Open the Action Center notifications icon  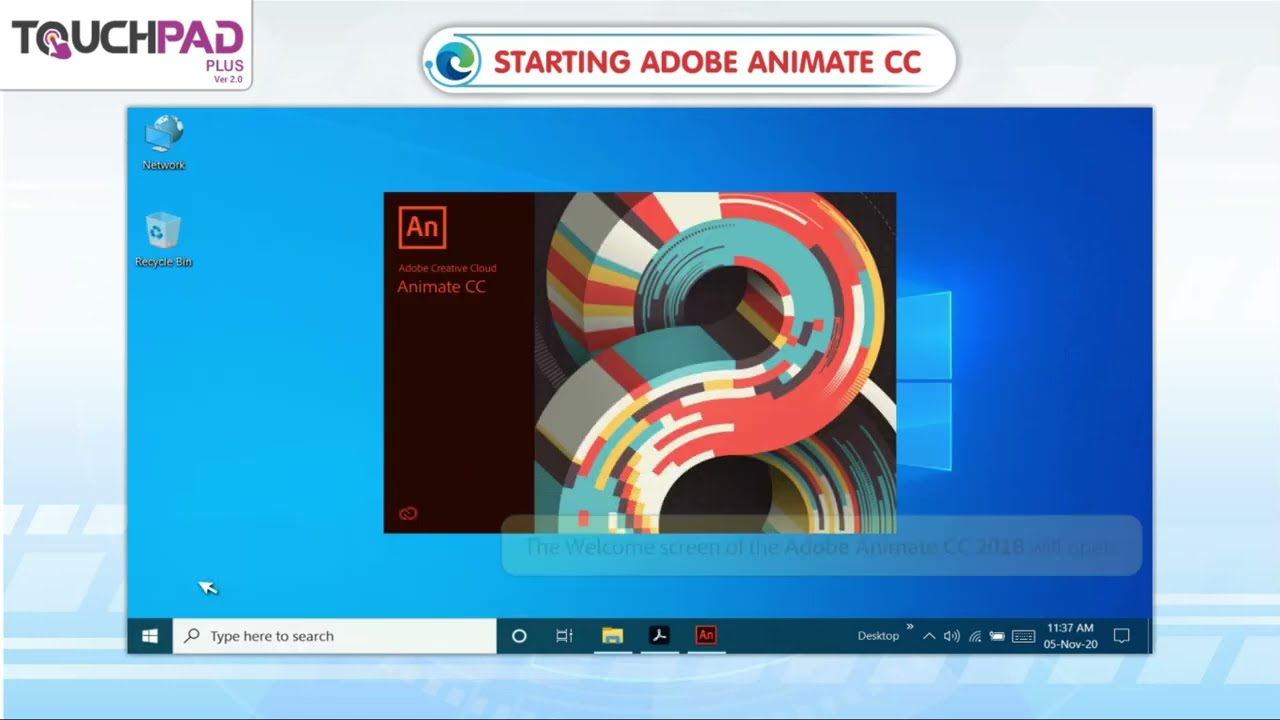point(1122,636)
